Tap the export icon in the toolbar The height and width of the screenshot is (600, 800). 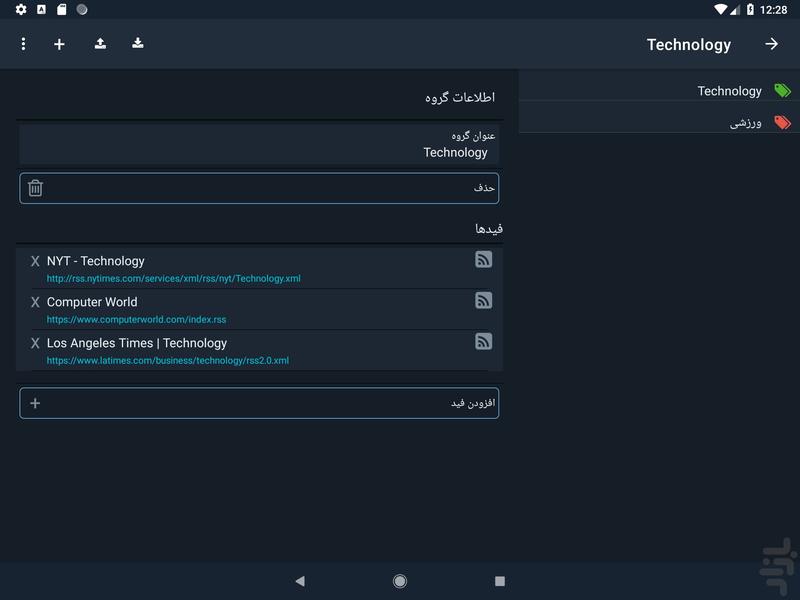click(x=99, y=44)
